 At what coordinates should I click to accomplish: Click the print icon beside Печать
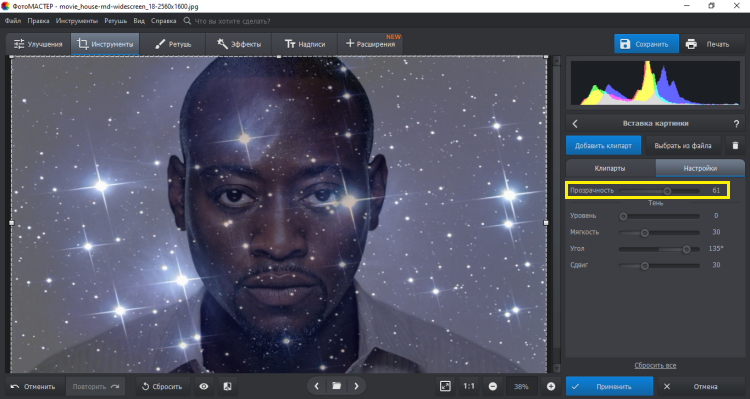691,44
